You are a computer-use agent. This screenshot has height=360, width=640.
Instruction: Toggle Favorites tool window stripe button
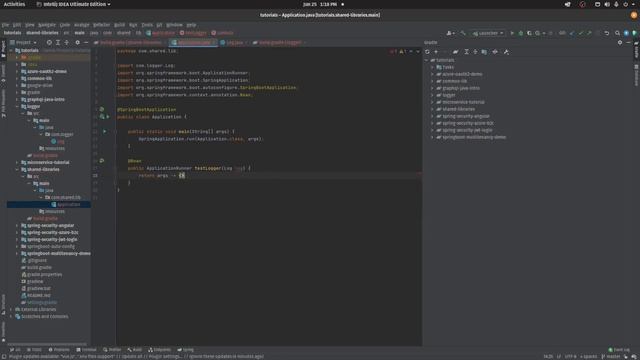tap(3, 331)
